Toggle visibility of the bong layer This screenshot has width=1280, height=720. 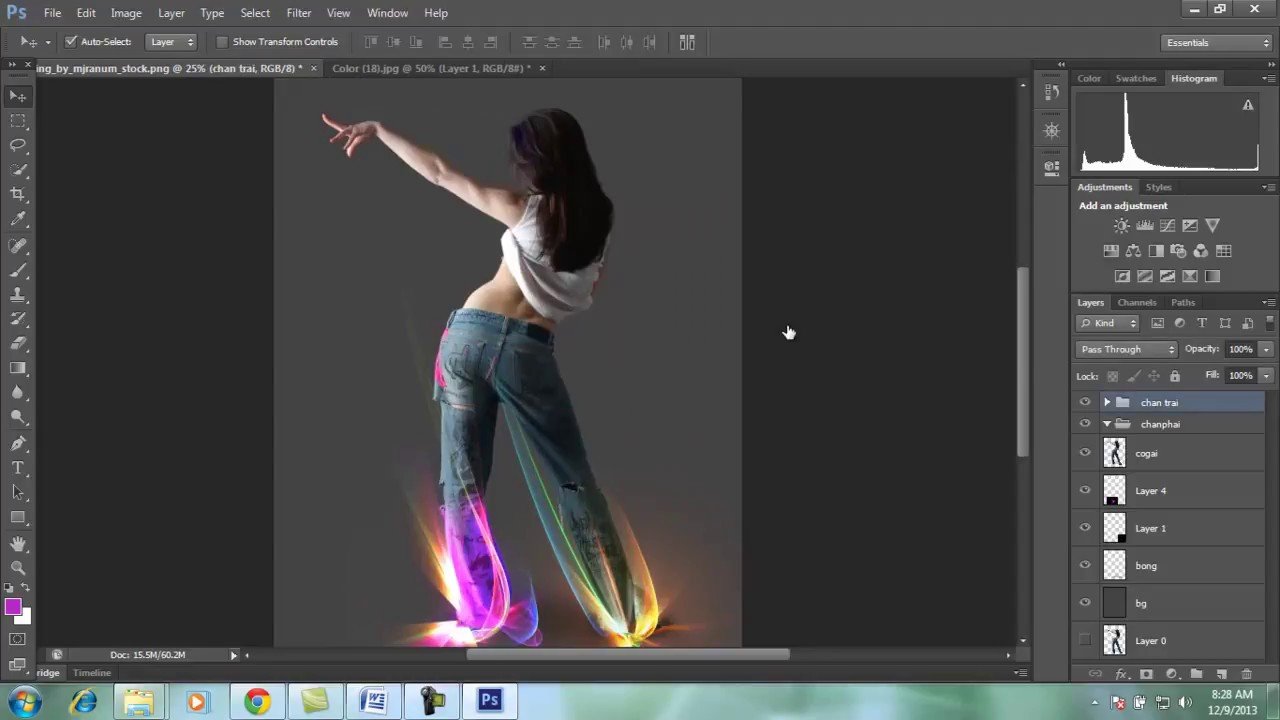(1085, 565)
